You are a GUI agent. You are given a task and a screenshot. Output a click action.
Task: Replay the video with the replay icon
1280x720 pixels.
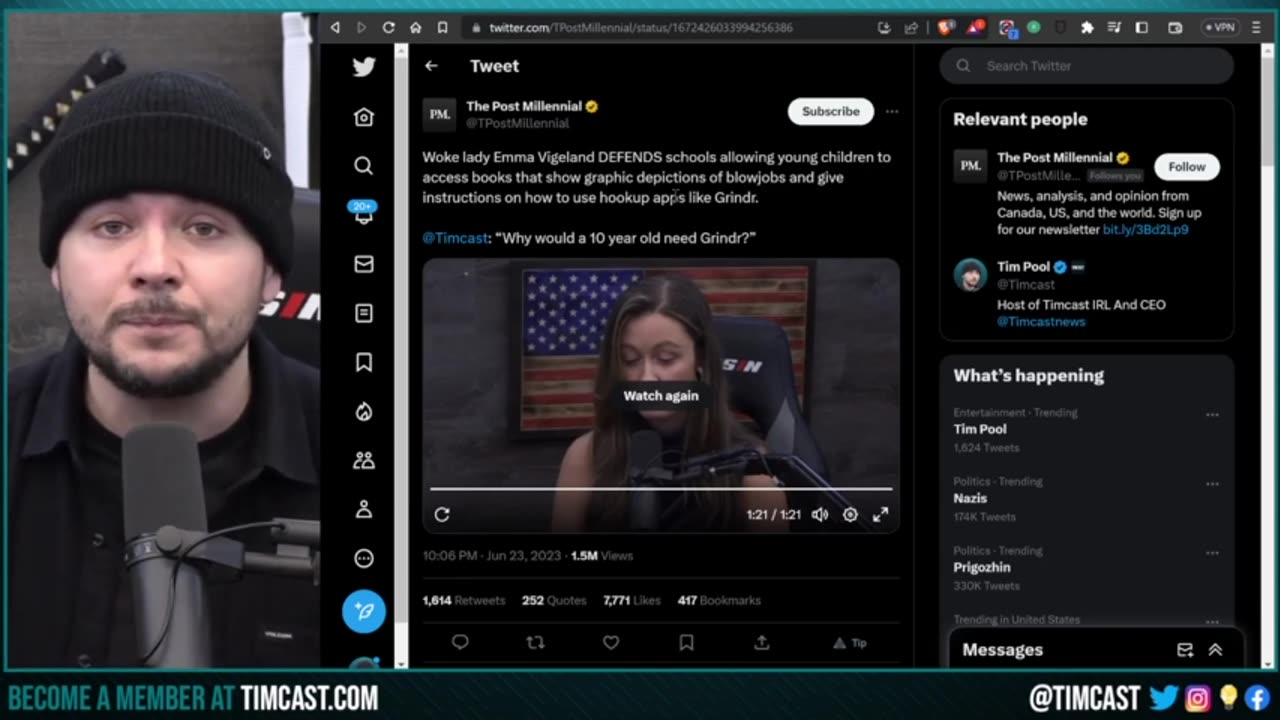[442, 514]
